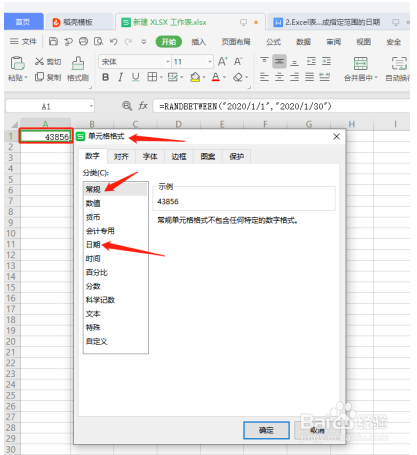Click the 合并居中 merge and center icon
This screenshot has height=455, width=417.
[361, 63]
